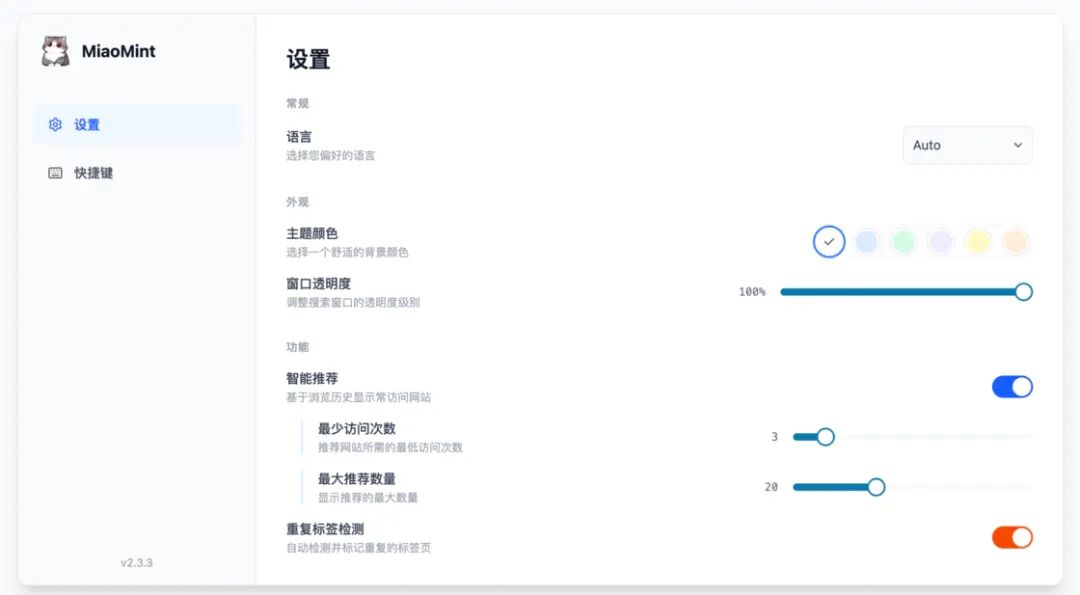Open the 设置 sidebar tab
Screen dimensions: 1080x595
136,125
